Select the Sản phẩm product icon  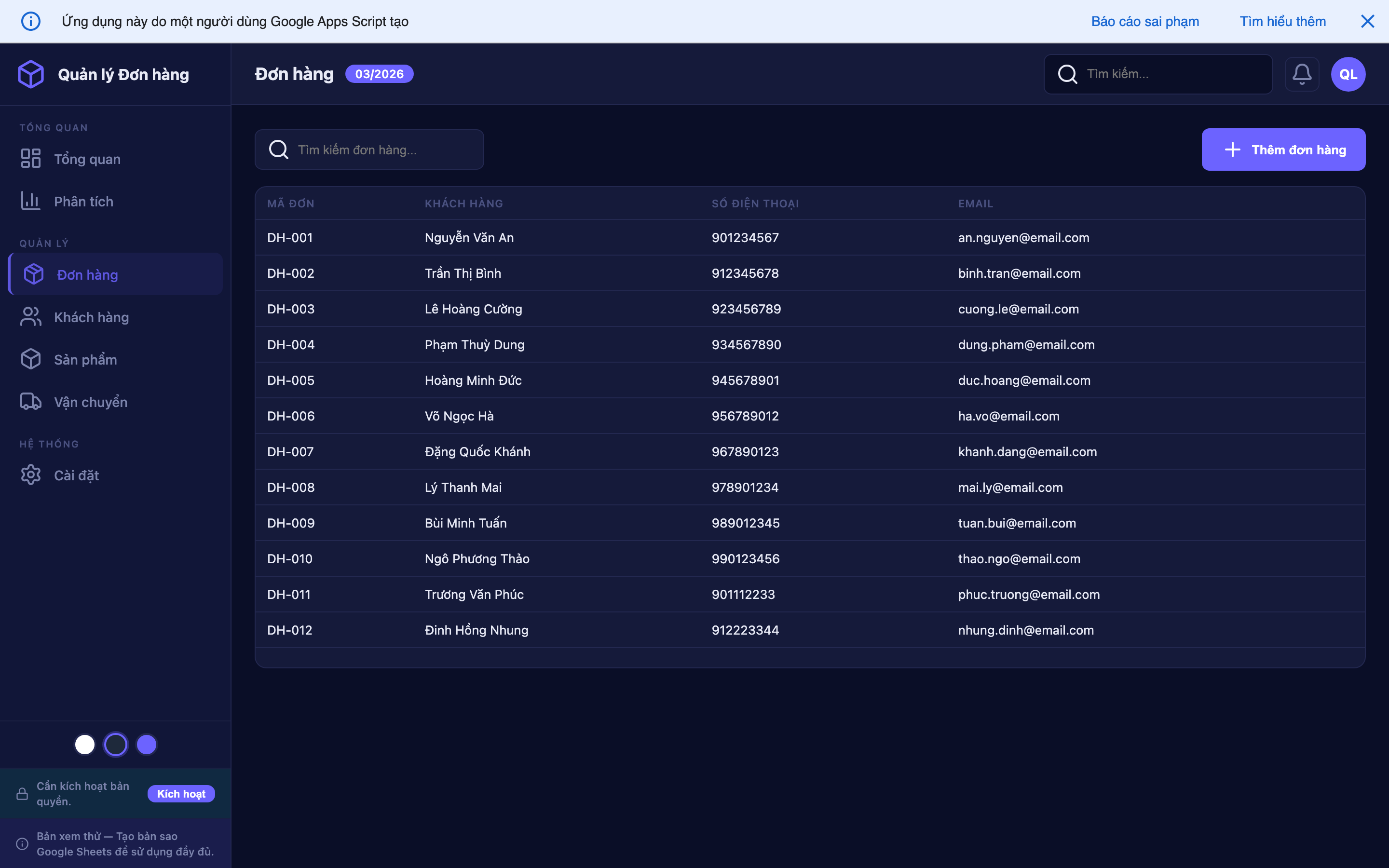[x=30, y=359]
